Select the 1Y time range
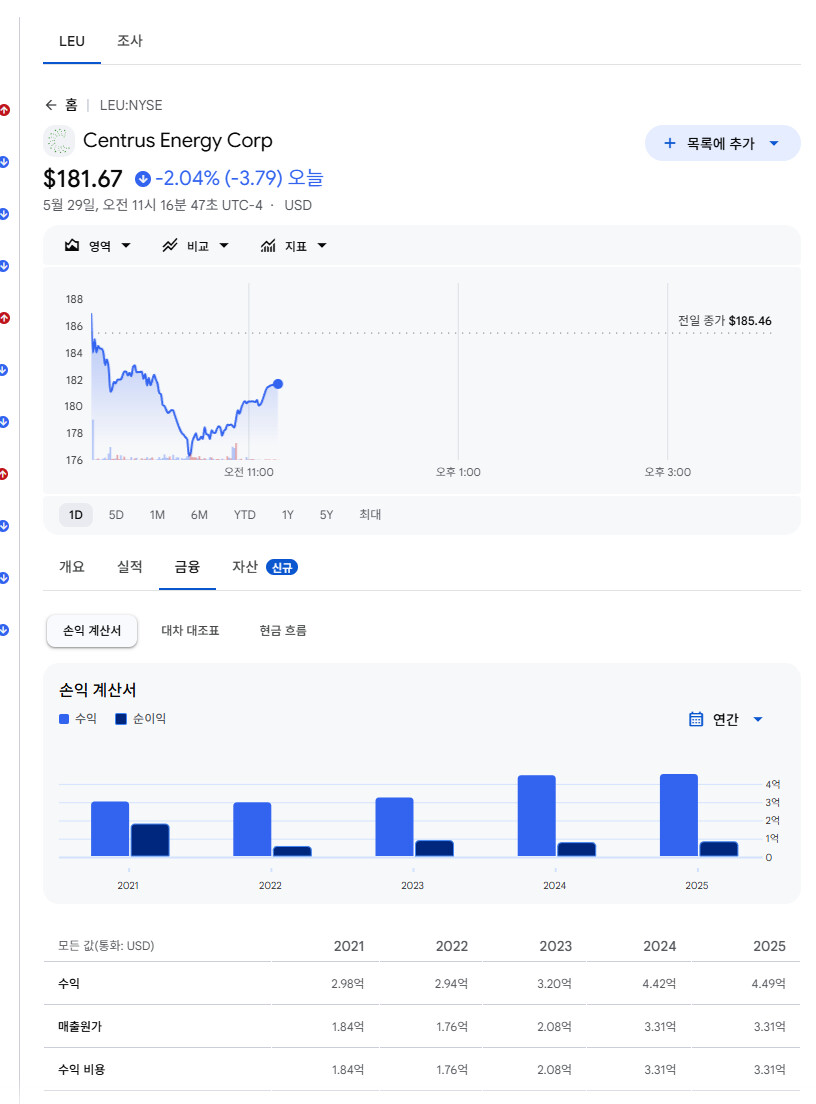 coord(287,515)
